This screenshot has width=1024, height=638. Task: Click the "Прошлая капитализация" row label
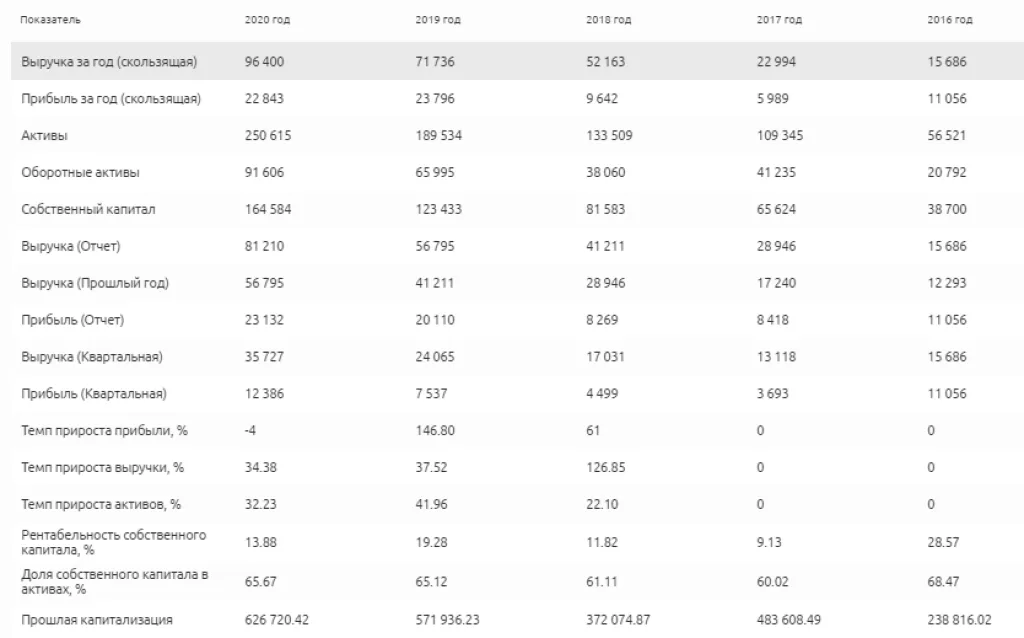[x=97, y=620]
